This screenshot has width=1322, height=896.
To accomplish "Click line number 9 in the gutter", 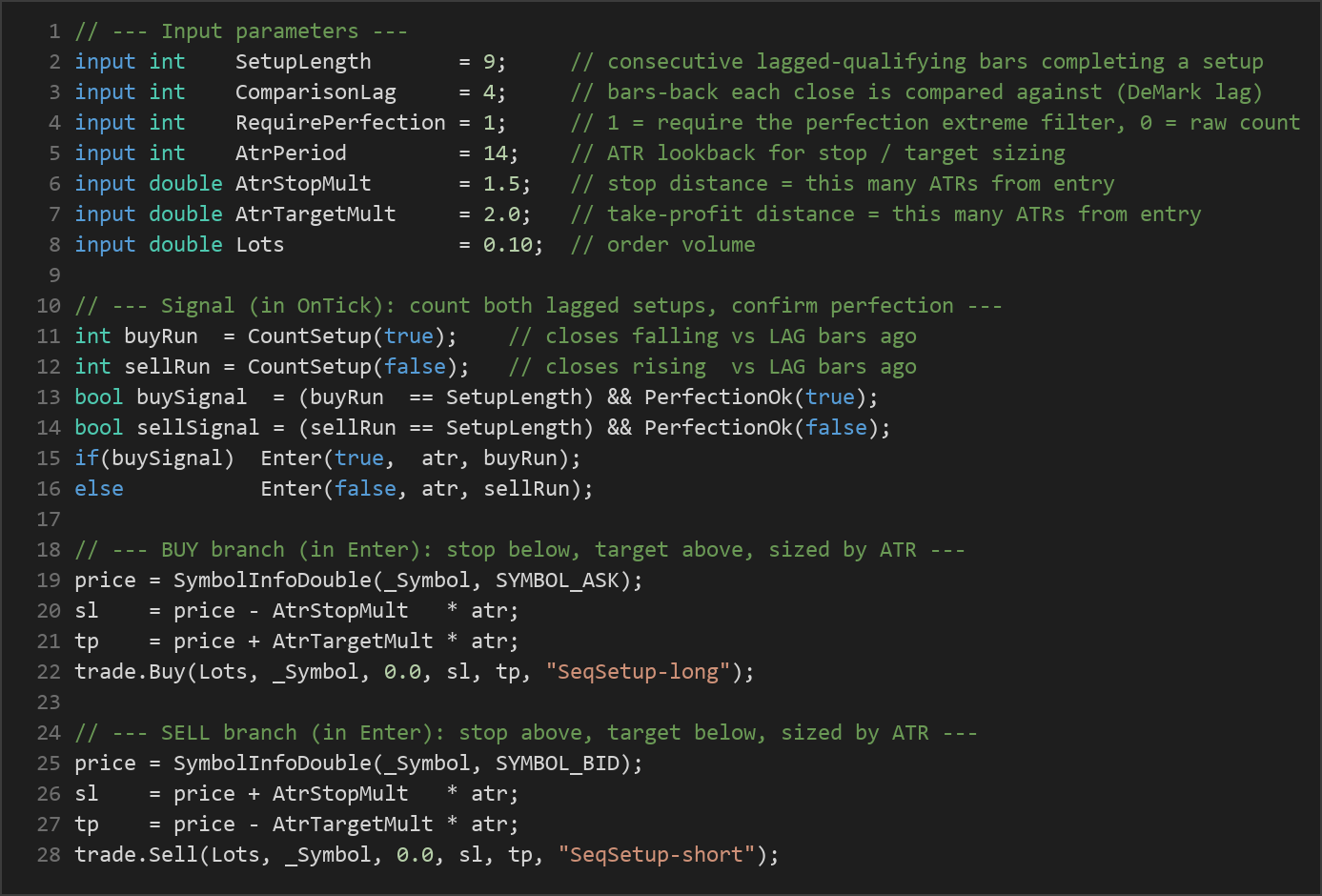I will (54, 275).
